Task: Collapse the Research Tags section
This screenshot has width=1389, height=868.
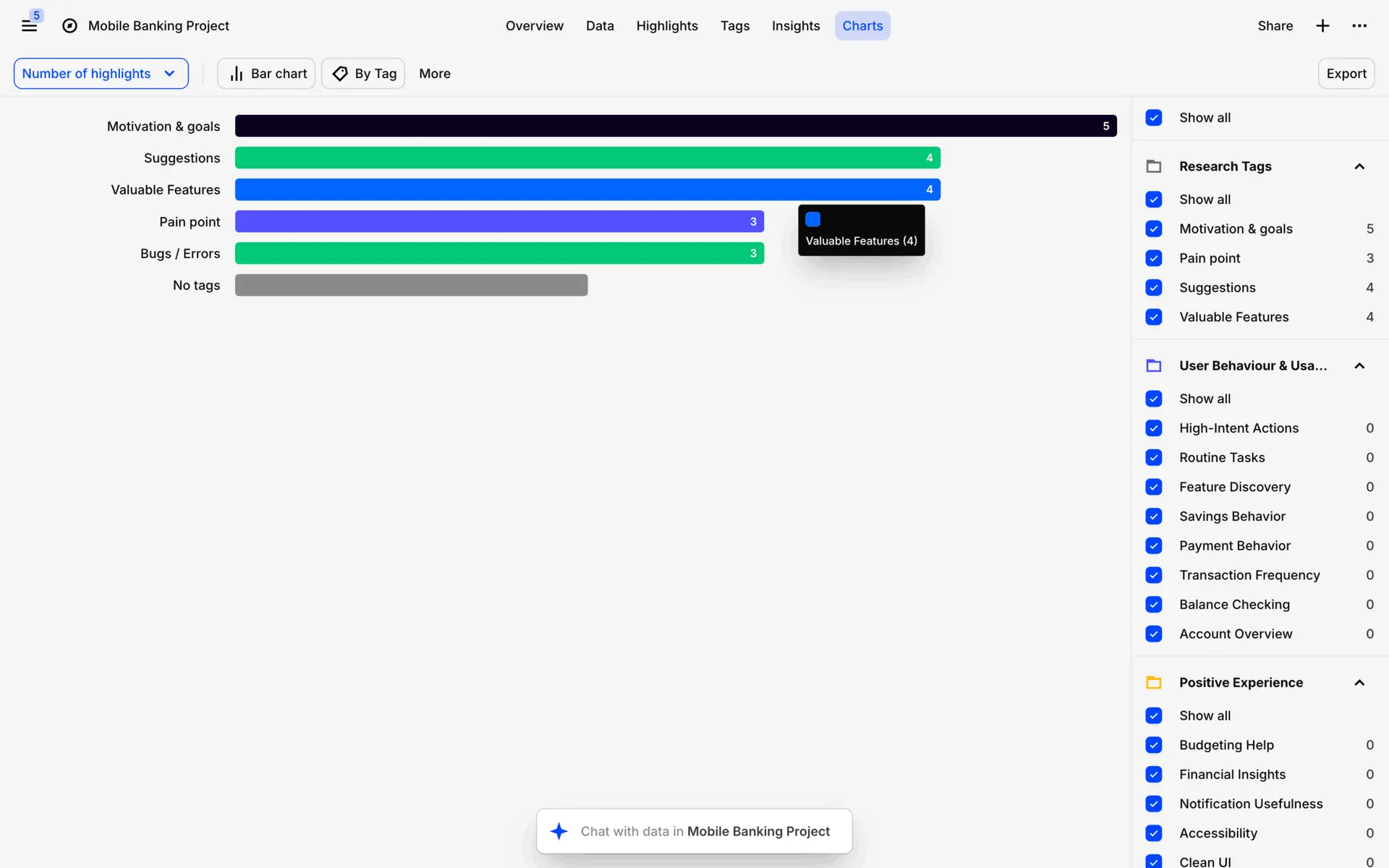Action: coord(1359,166)
